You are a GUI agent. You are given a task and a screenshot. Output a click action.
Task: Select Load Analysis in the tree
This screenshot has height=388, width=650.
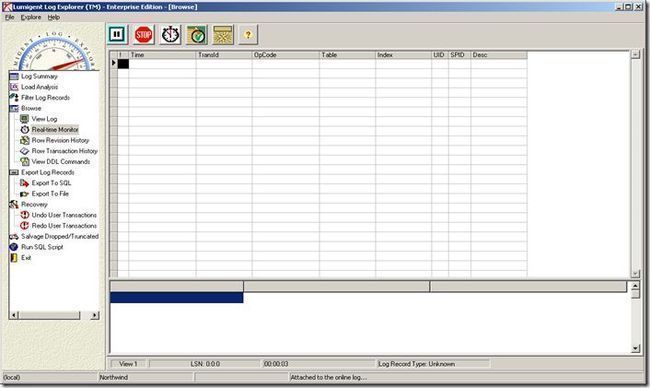[x=39, y=87]
